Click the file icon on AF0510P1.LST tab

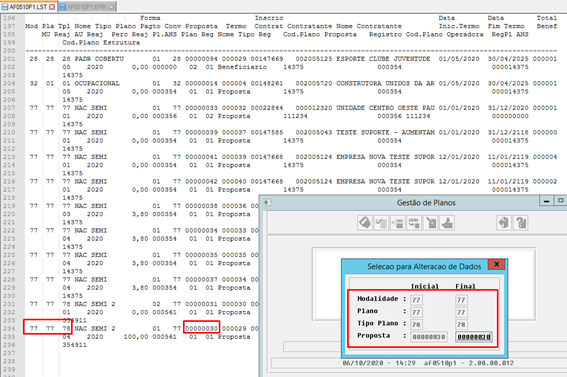click(5, 7)
